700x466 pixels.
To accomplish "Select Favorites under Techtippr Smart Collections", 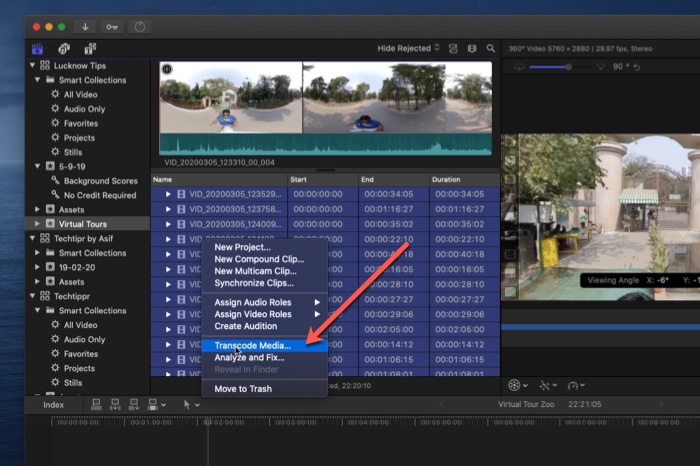I will tap(80, 354).
